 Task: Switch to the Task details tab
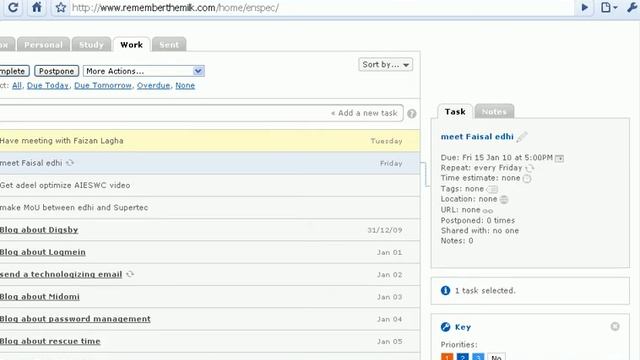[x=455, y=111]
